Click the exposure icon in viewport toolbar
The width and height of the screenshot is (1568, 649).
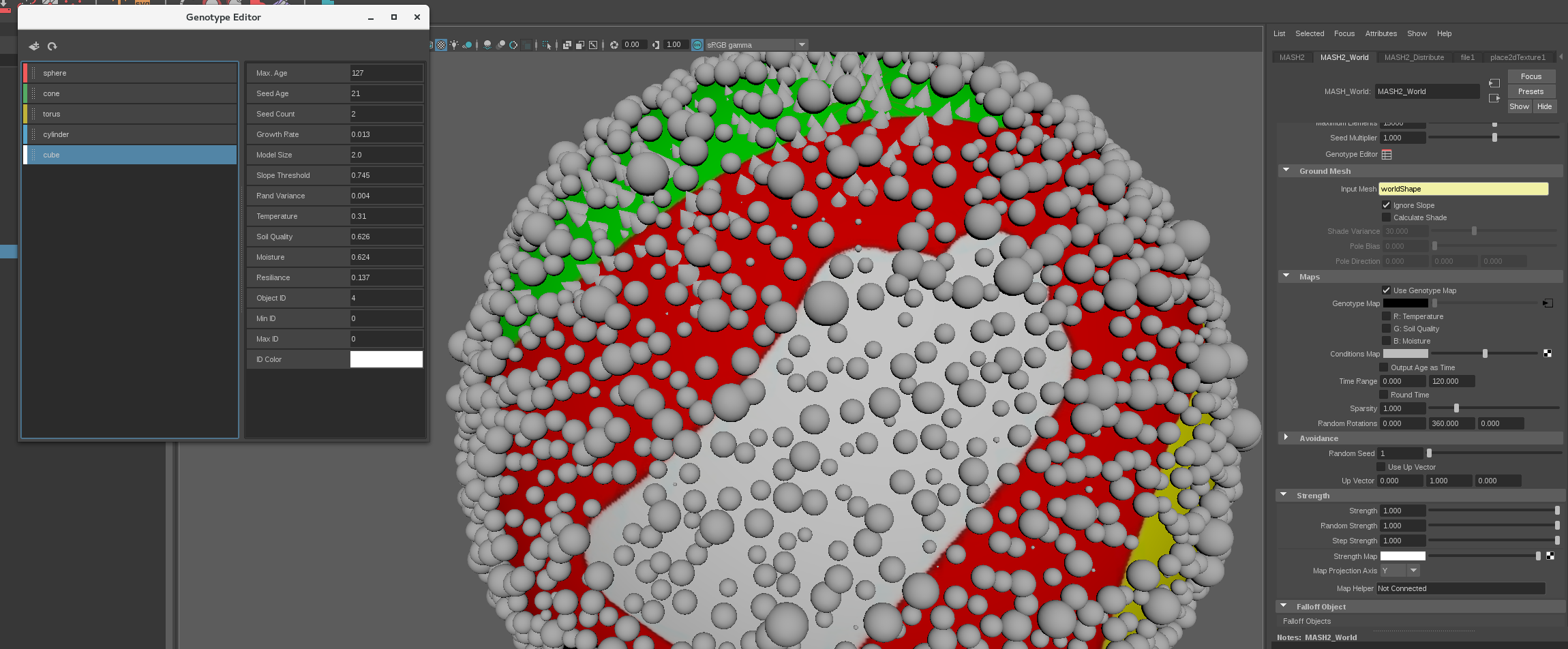(614, 44)
